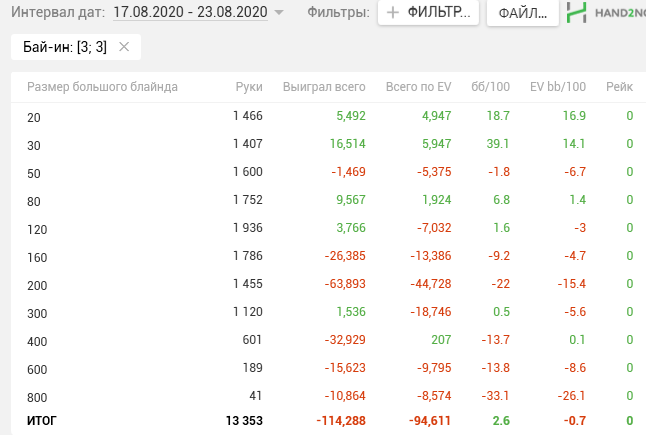The width and height of the screenshot is (646, 435).
Task: Select the Бай-ин: [3; 3] filter chip
Action: point(65,47)
